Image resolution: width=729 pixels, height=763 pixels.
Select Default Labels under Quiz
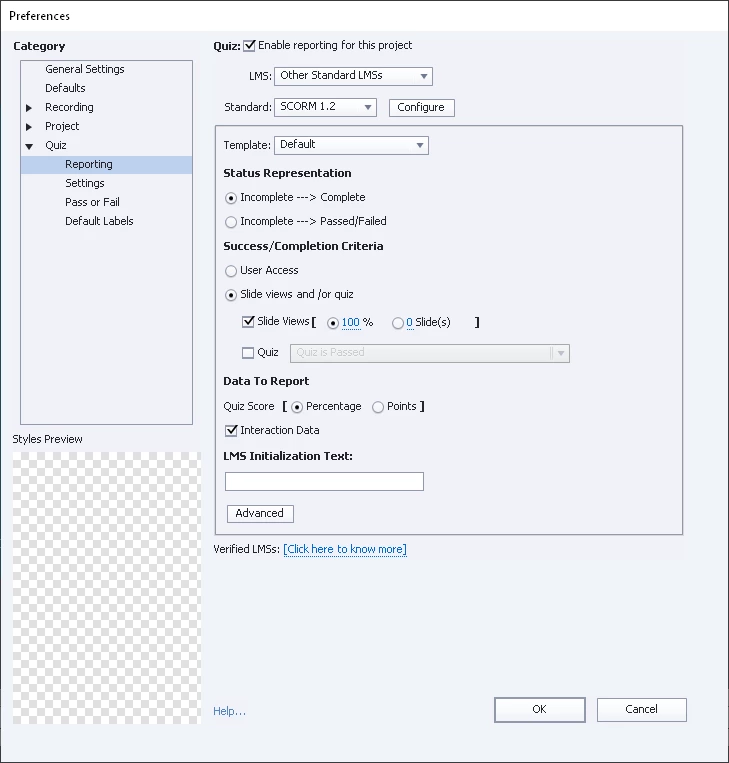coord(99,221)
